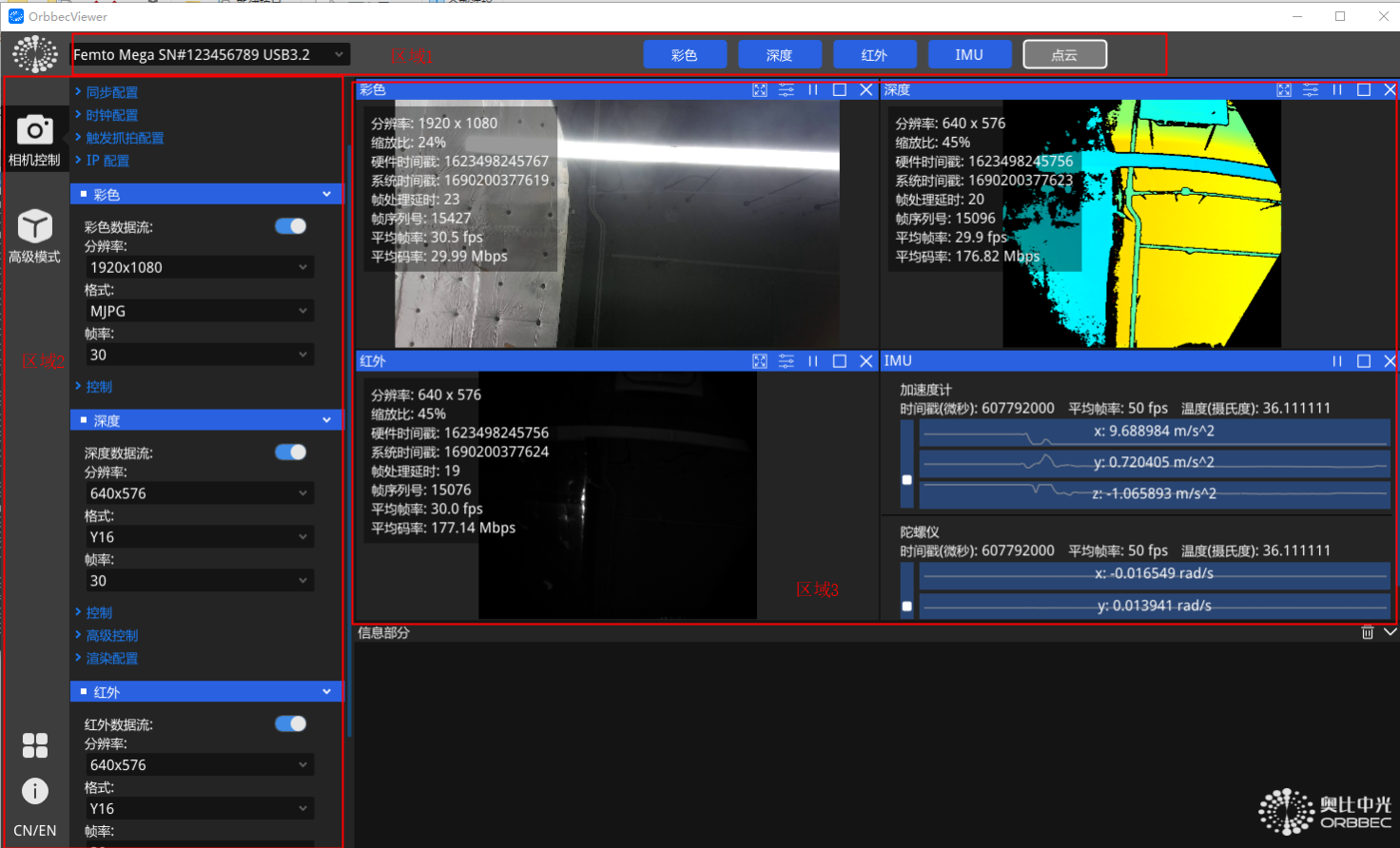Pause the 彩色 stream view
1400x848 pixels.
click(x=813, y=90)
